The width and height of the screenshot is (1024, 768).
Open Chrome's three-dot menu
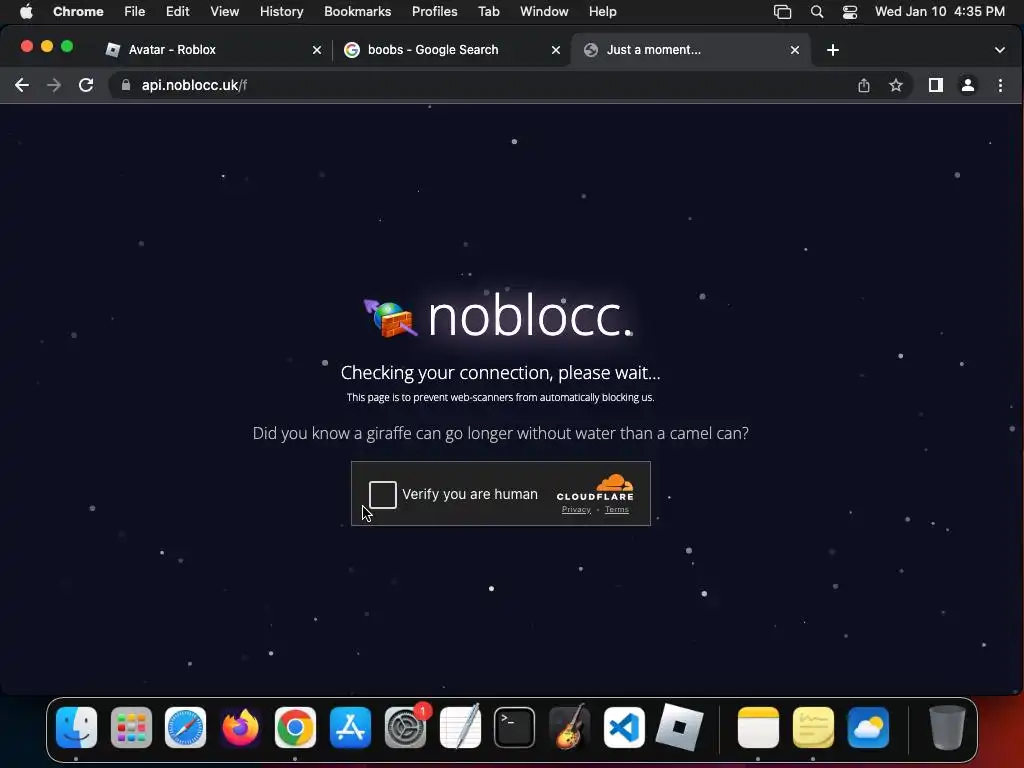1000,86
